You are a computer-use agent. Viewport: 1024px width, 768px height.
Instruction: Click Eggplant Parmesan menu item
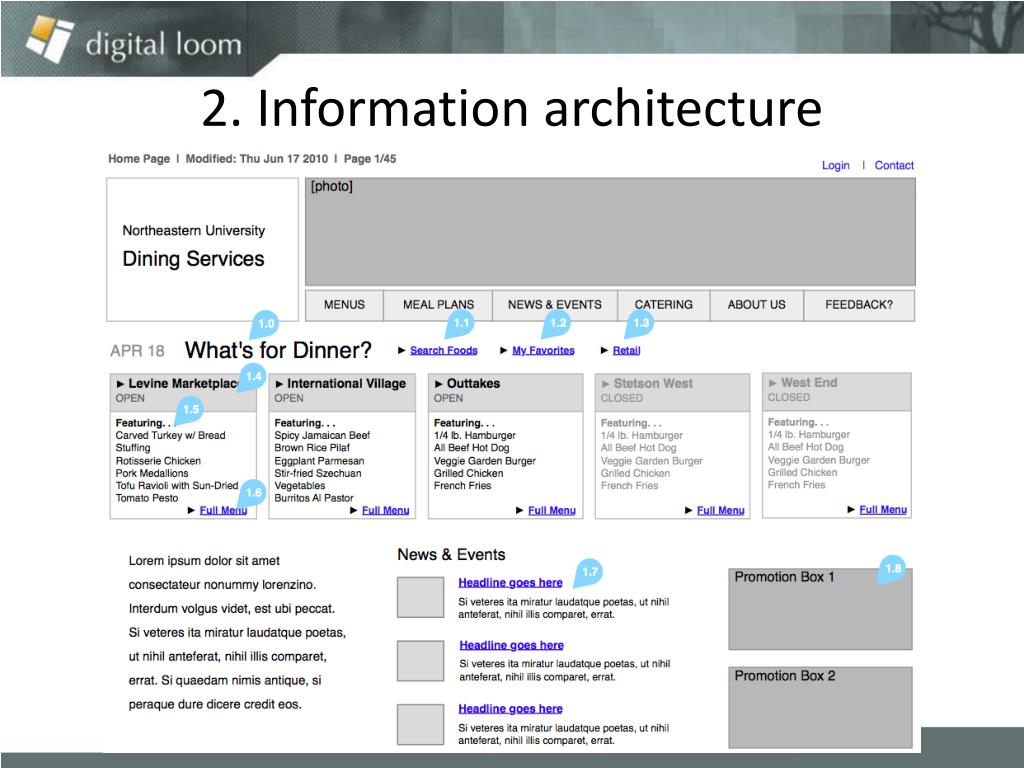[x=319, y=461]
